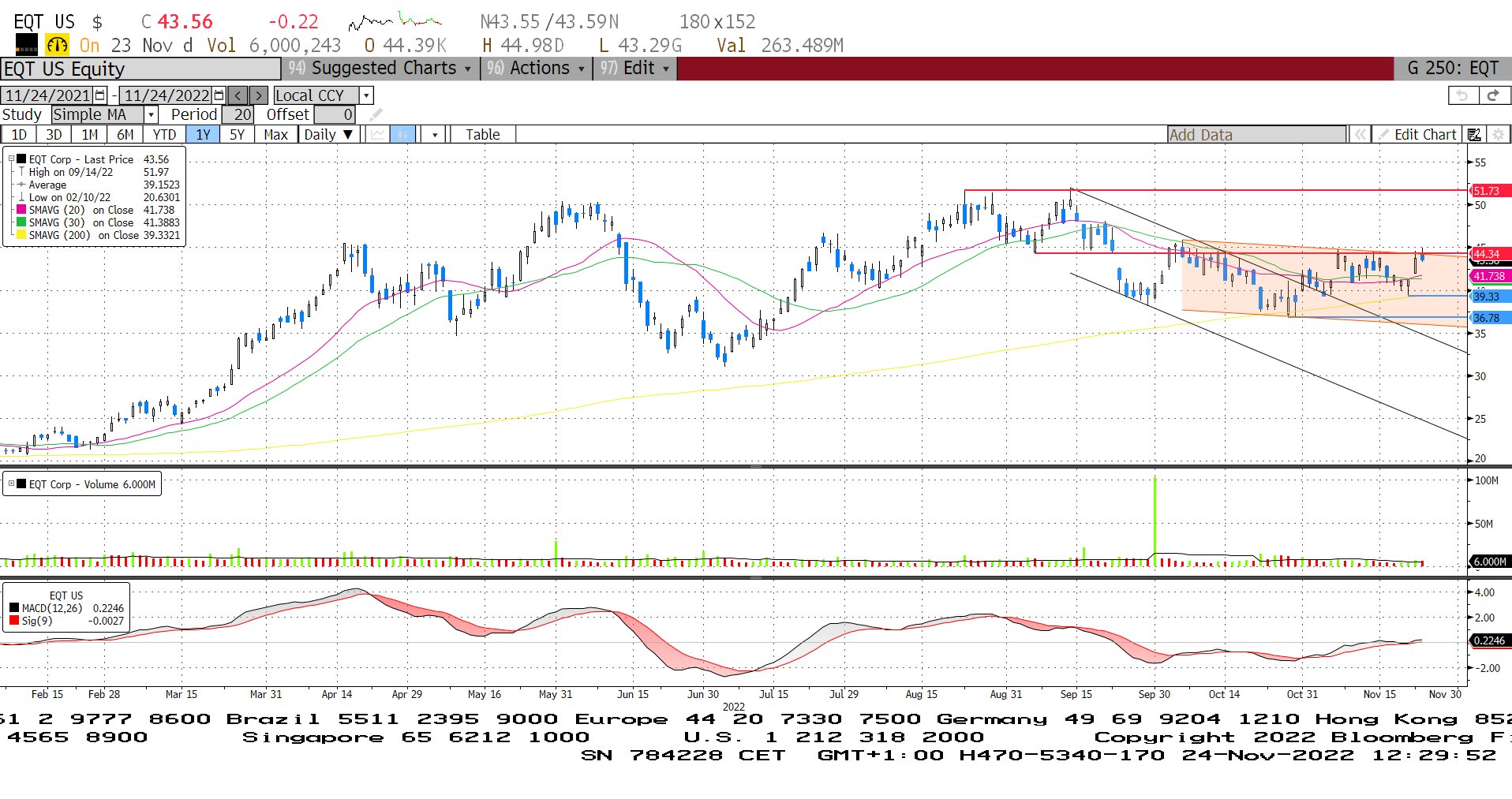The height and width of the screenshot is (799, 1512).
Task: Click the High marker icon in legend
Action: coord(22,172)
